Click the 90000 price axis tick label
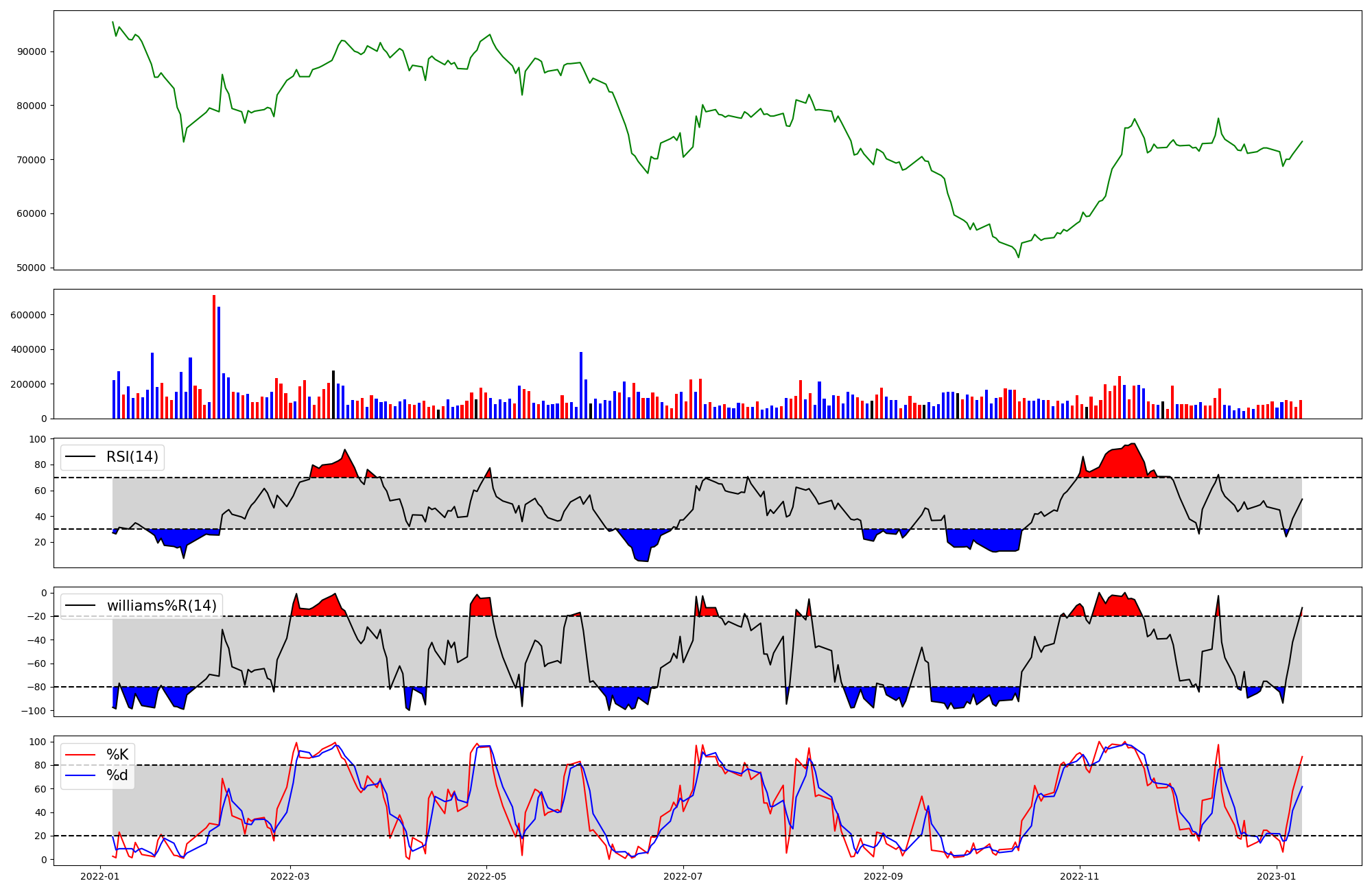This screenshot has width=1372, height=892. click(x=32, y=51)
